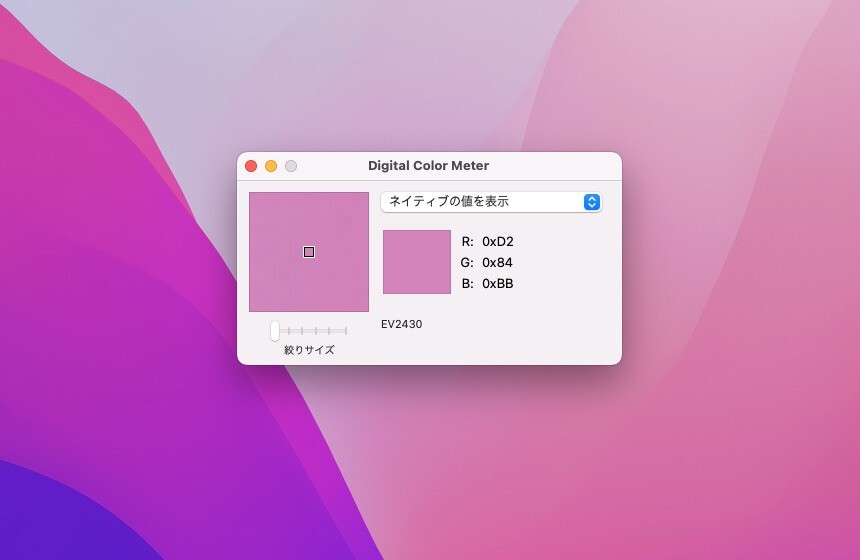Click the small aperture square in preview

click(309, 252)
